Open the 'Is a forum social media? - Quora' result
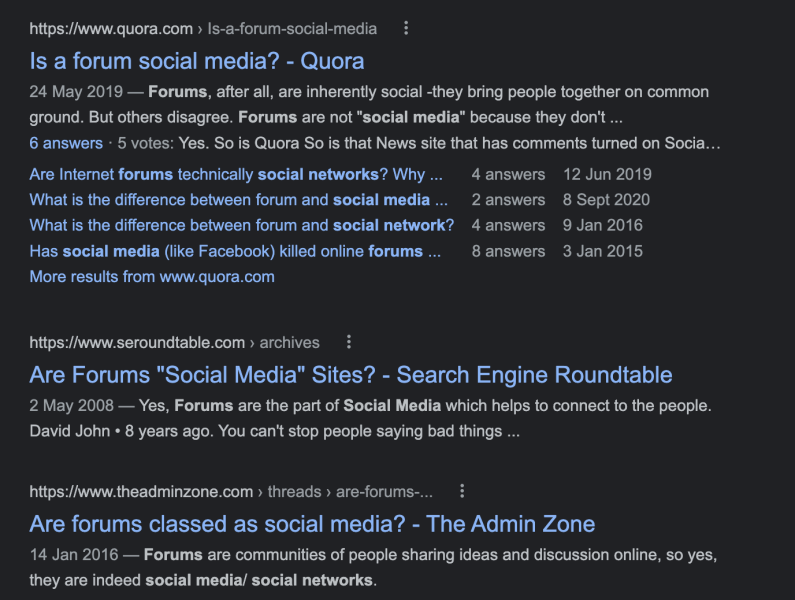The height and width of the screenshot is (600, 795). point(197,61)
